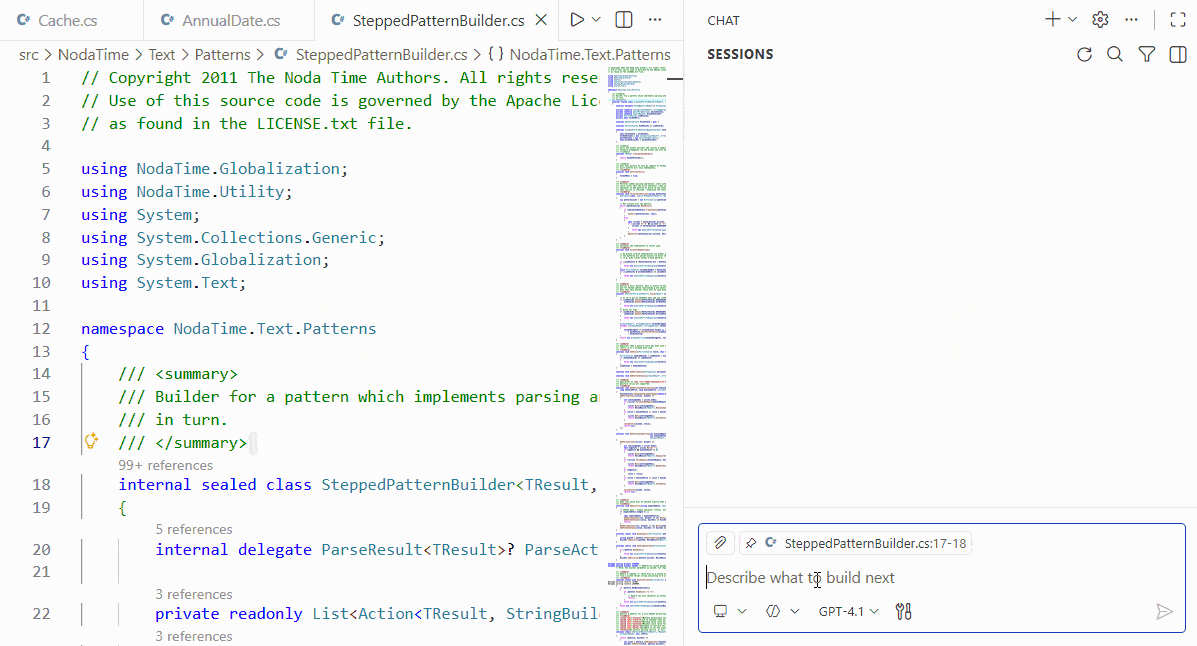Refresh the chat sessions list
This screenshot has width=1197, height=646.
tap(1084, 55)
